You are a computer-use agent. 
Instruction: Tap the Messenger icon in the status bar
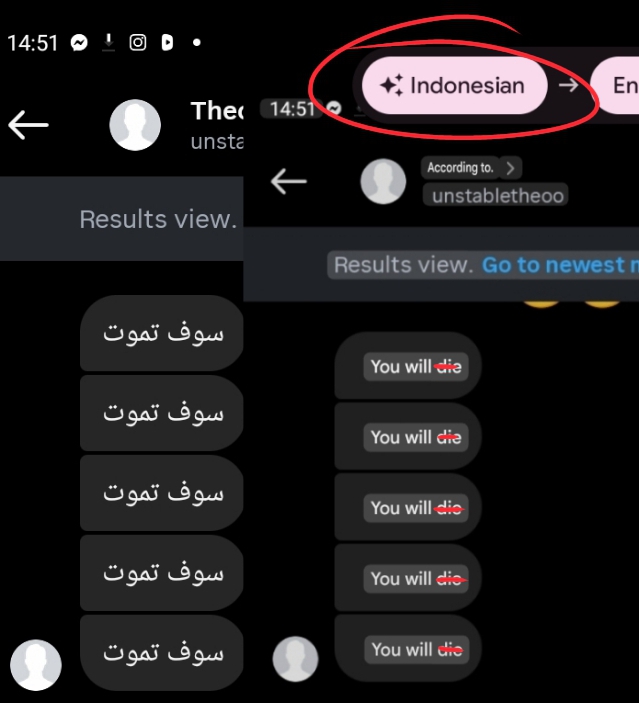click(x=79, y=43)
